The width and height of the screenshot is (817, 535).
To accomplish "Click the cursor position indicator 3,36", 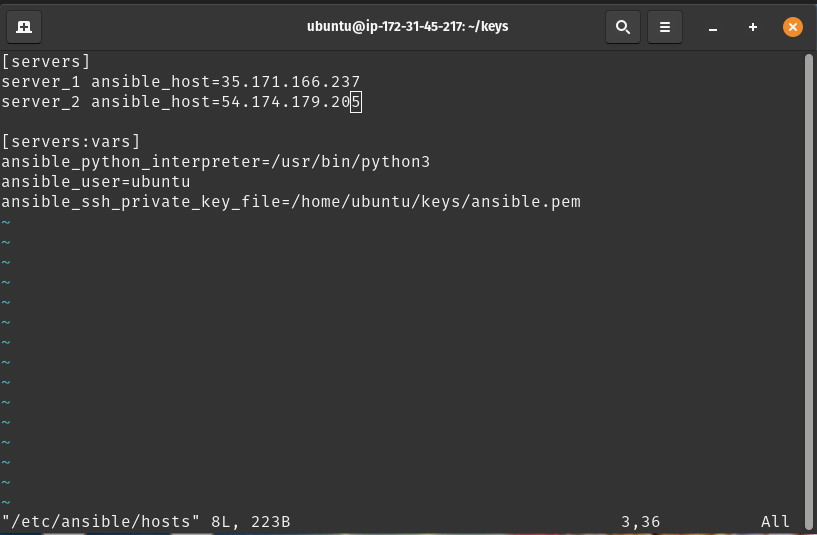I will point(640,521).
